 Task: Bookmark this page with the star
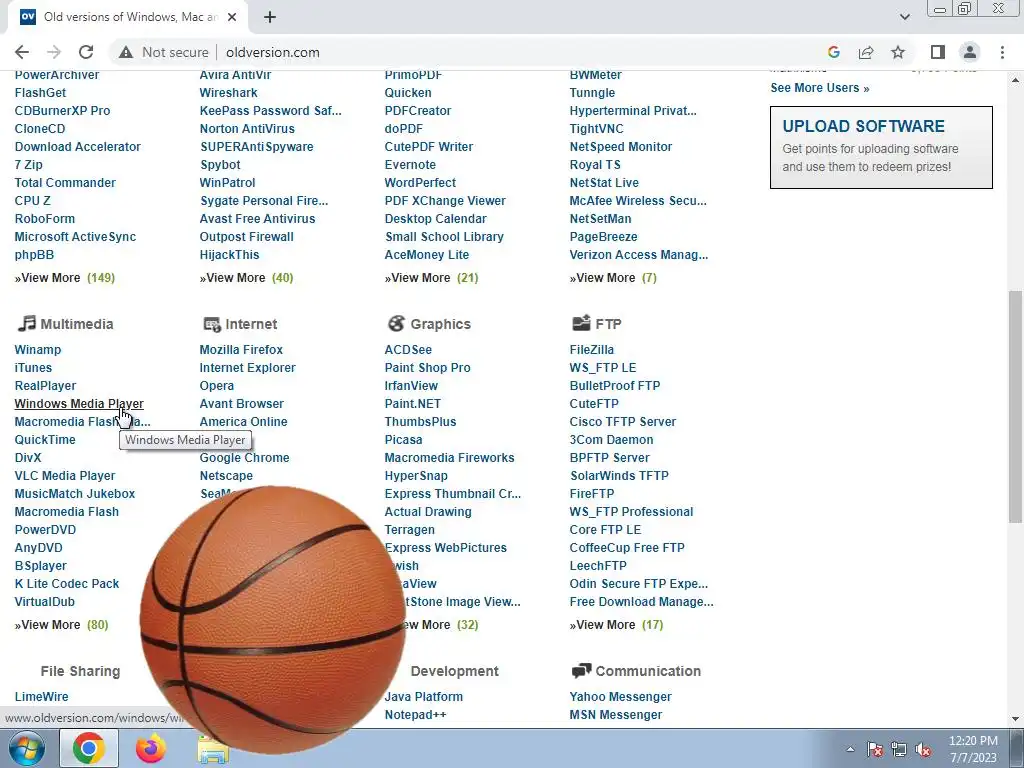[x=898, y=52]
